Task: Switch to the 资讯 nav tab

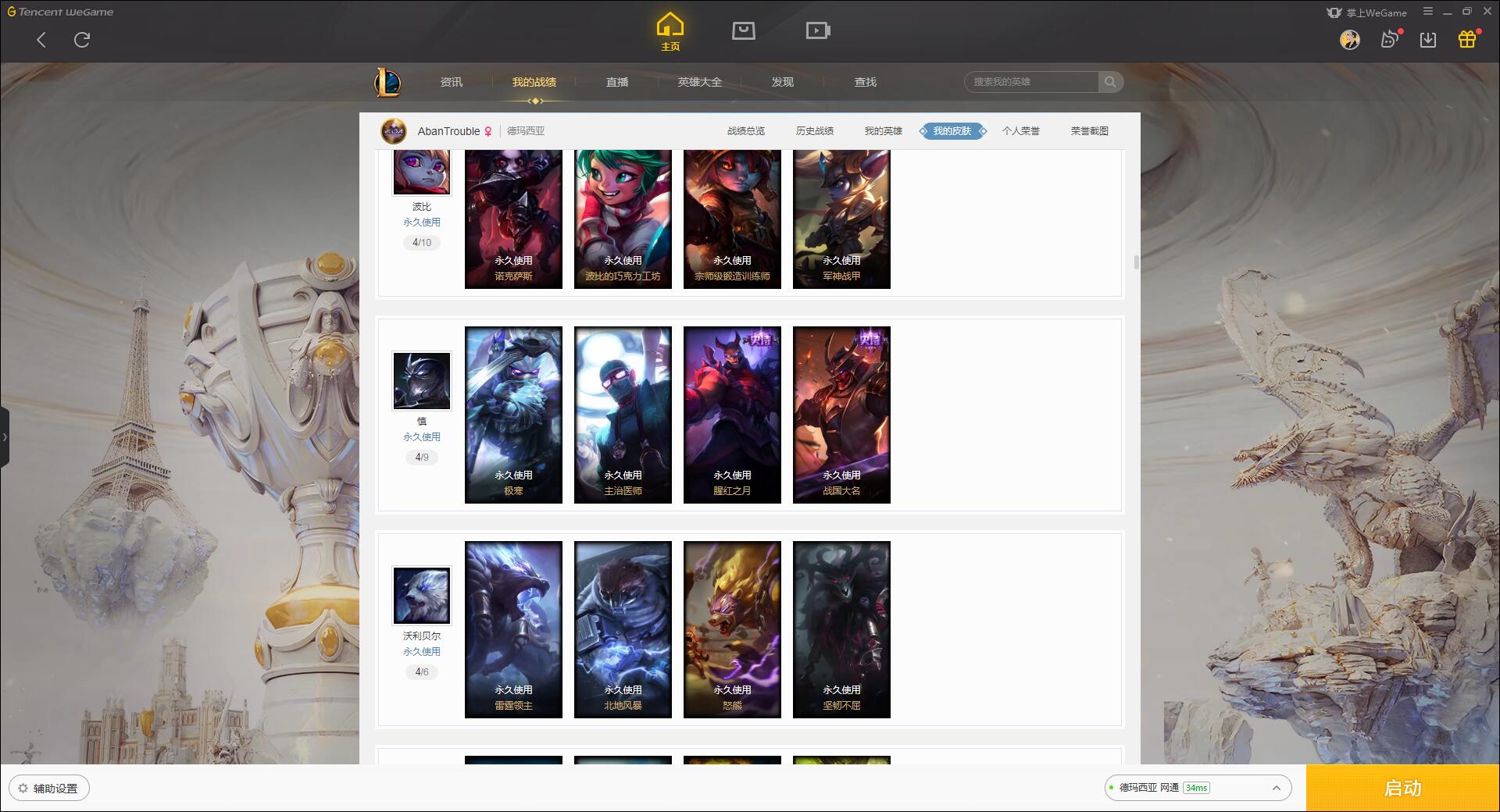Action: tap(452, 82)
